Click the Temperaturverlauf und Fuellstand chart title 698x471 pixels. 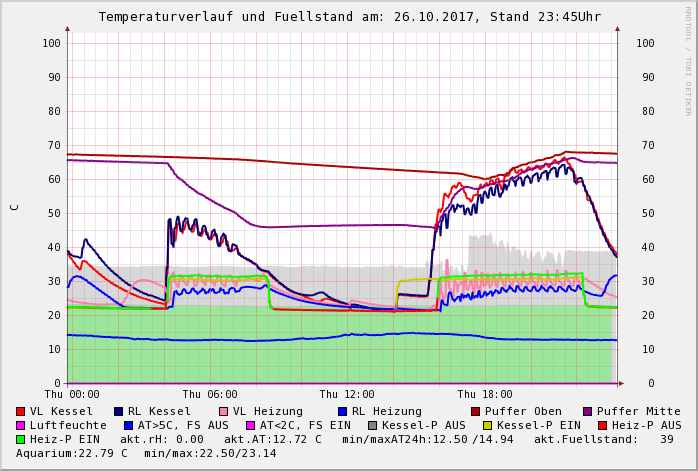(x=349, y=17)
